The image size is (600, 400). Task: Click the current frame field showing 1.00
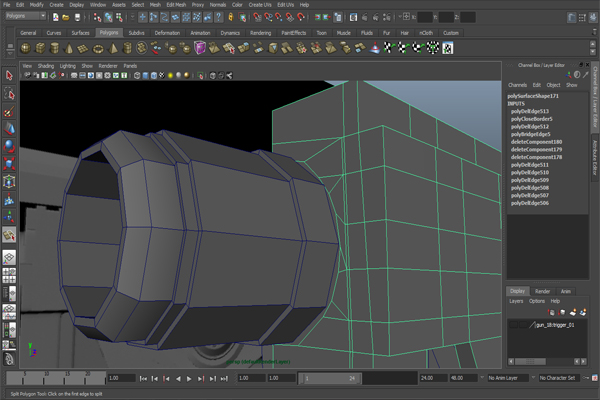(121, 378)
